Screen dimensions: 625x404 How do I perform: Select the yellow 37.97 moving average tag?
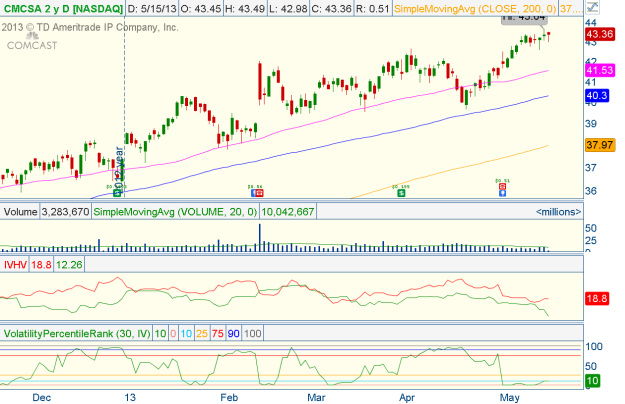(598, 145)
